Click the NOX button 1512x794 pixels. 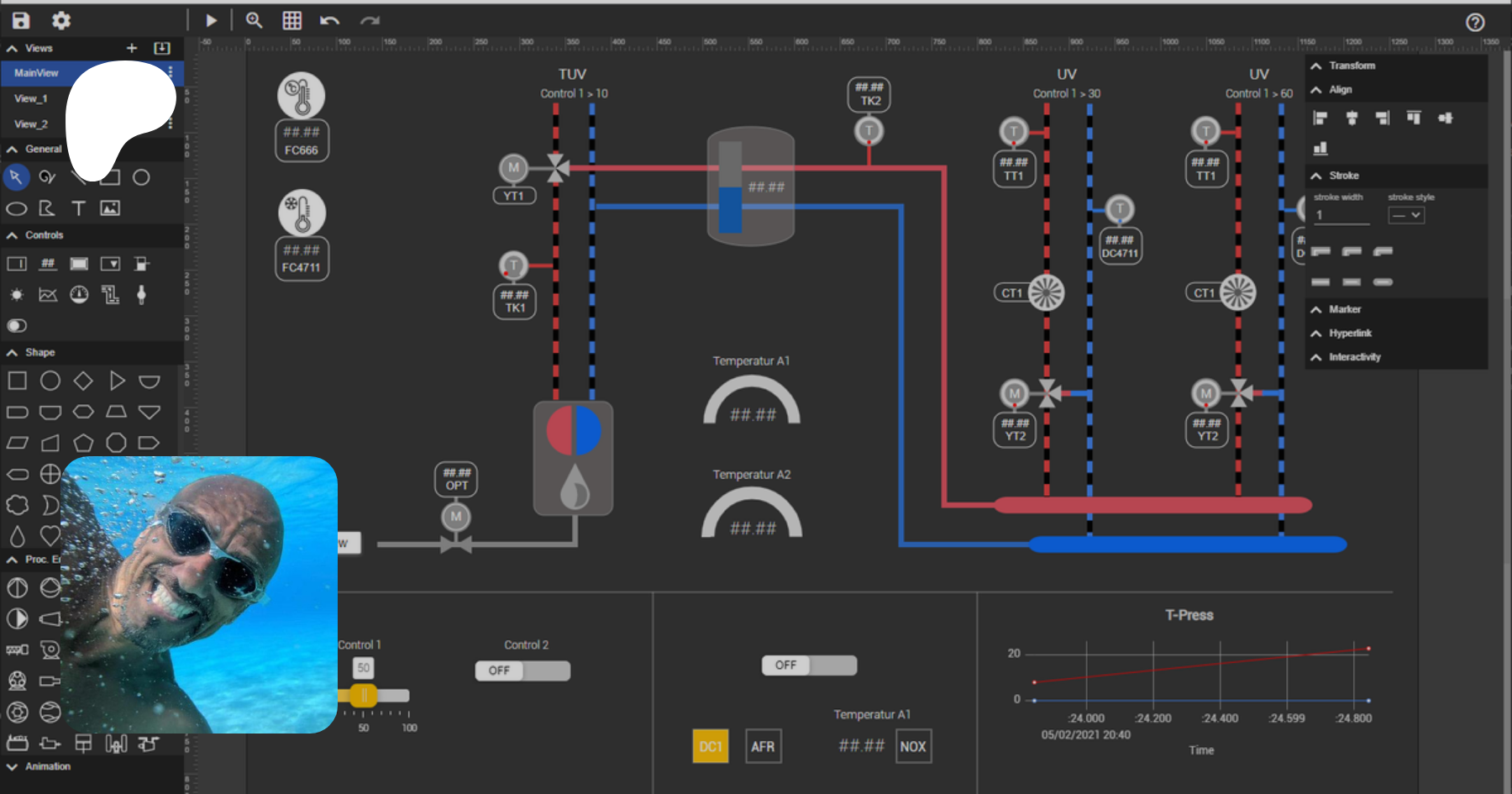[913, 746]
